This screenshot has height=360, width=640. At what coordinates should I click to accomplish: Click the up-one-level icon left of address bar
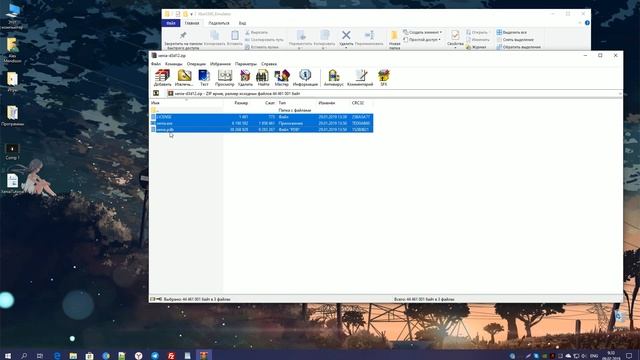pyautogui.click(x=156, y=93)
